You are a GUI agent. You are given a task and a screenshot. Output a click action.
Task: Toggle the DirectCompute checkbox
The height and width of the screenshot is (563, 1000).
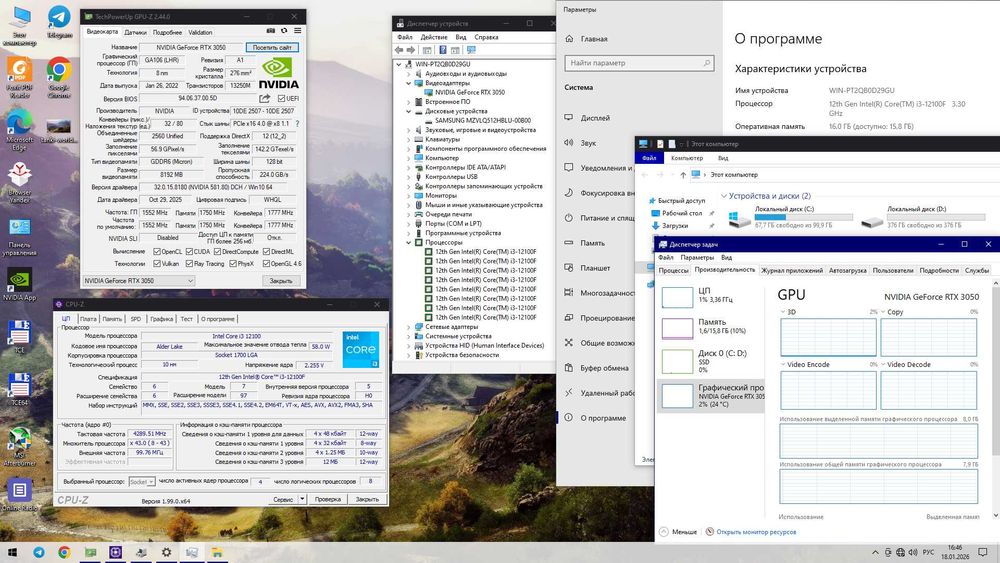pos(217,252)
